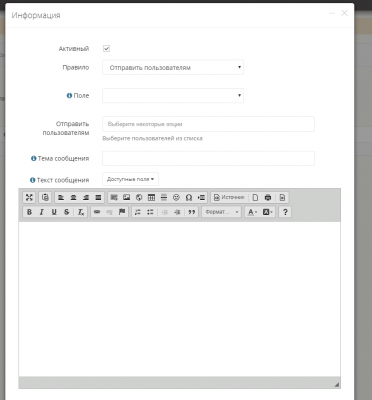Image resolution: width=372 pixels, height=400 pixels.
Task: Click the document icon right of the print icon
Action: point(282,197)
